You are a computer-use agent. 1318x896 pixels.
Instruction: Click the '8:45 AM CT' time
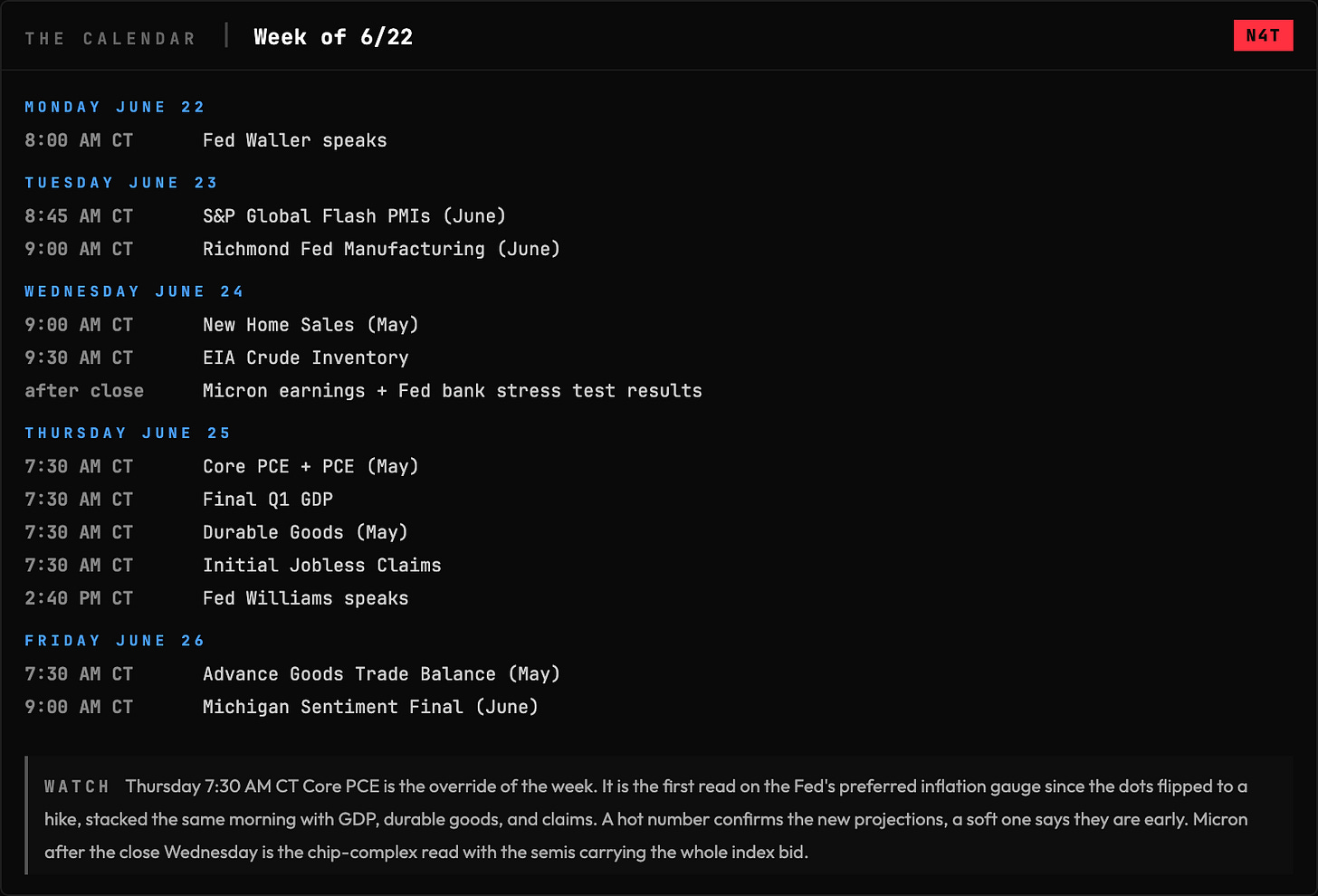[x=79, y=216]
